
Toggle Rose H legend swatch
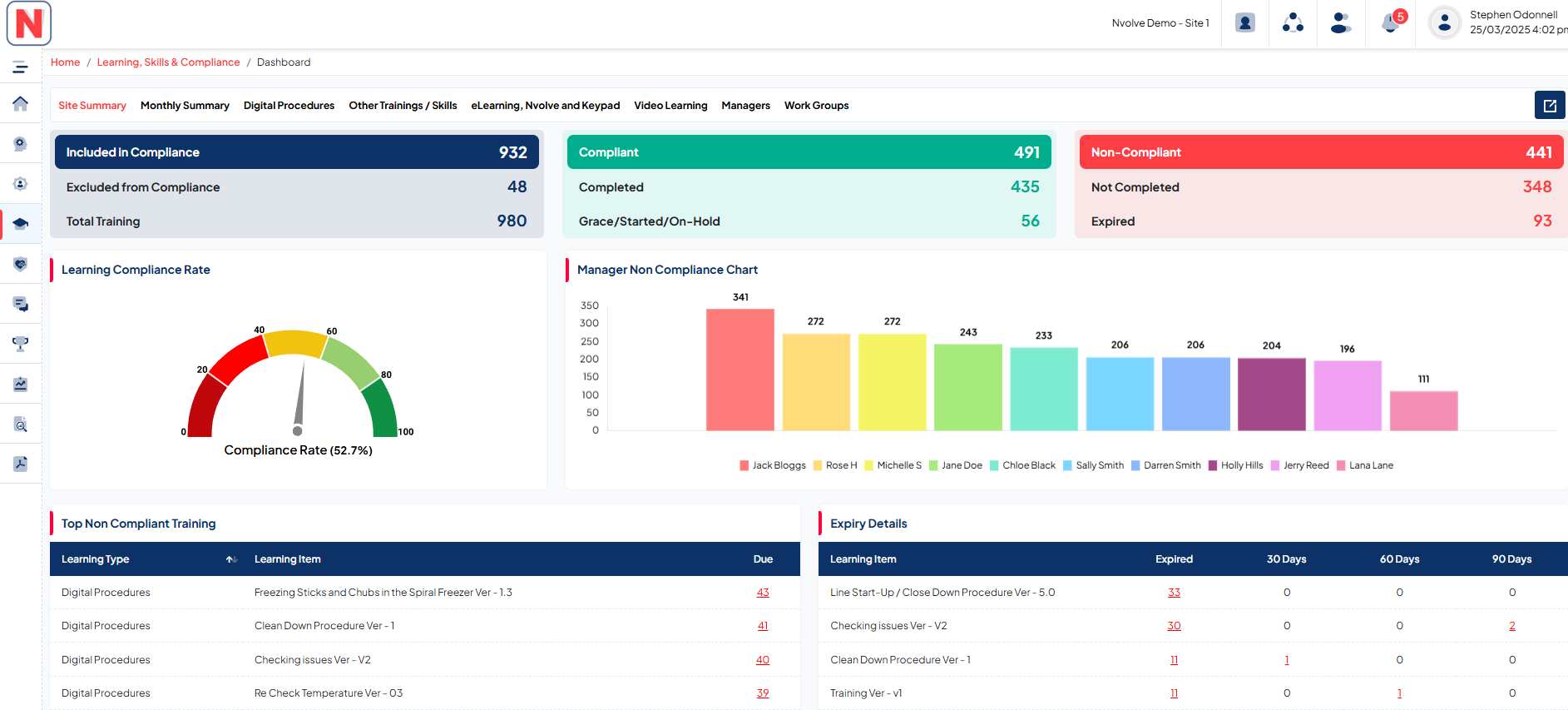click(x=818, y=465)
